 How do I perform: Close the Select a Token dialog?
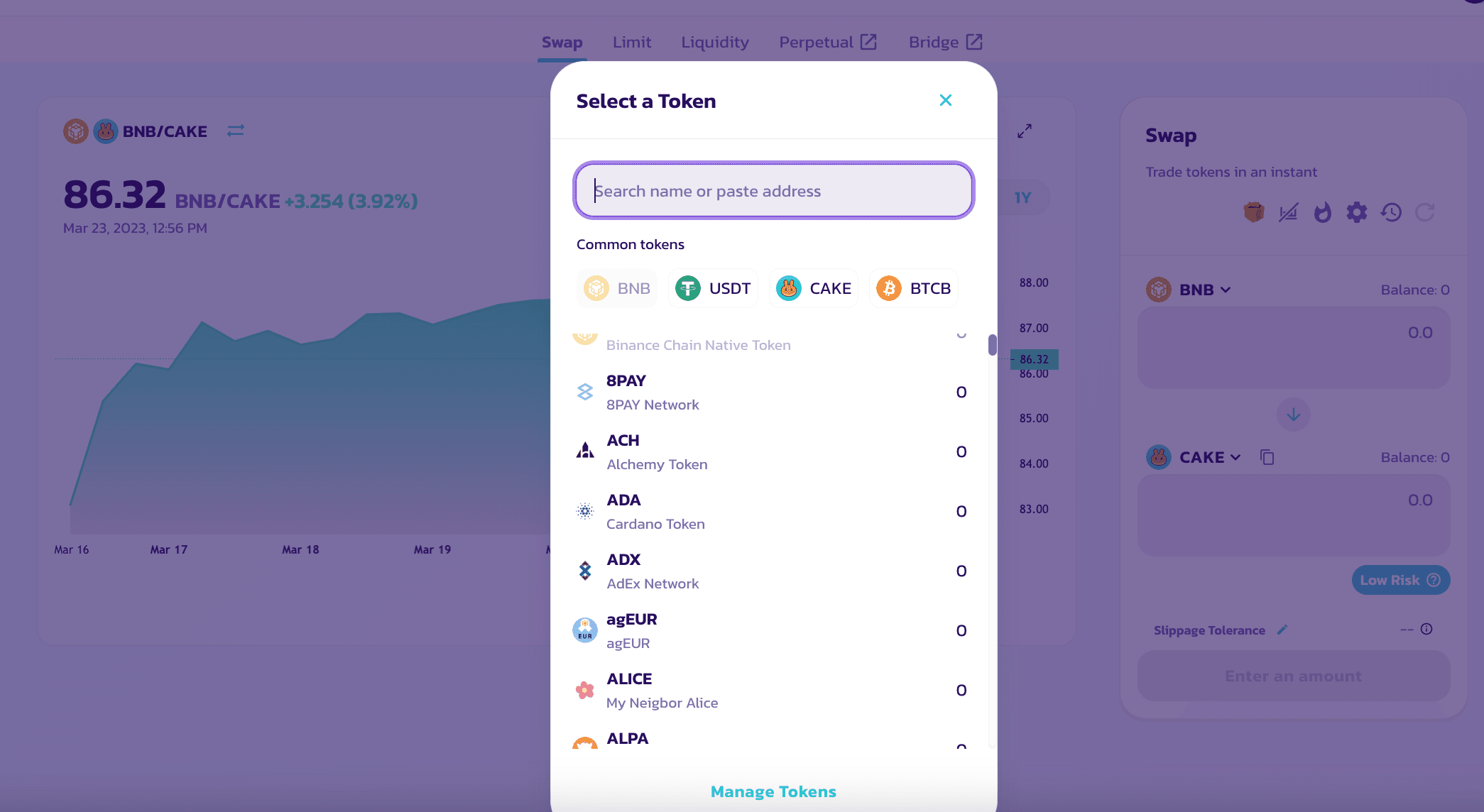945,100
